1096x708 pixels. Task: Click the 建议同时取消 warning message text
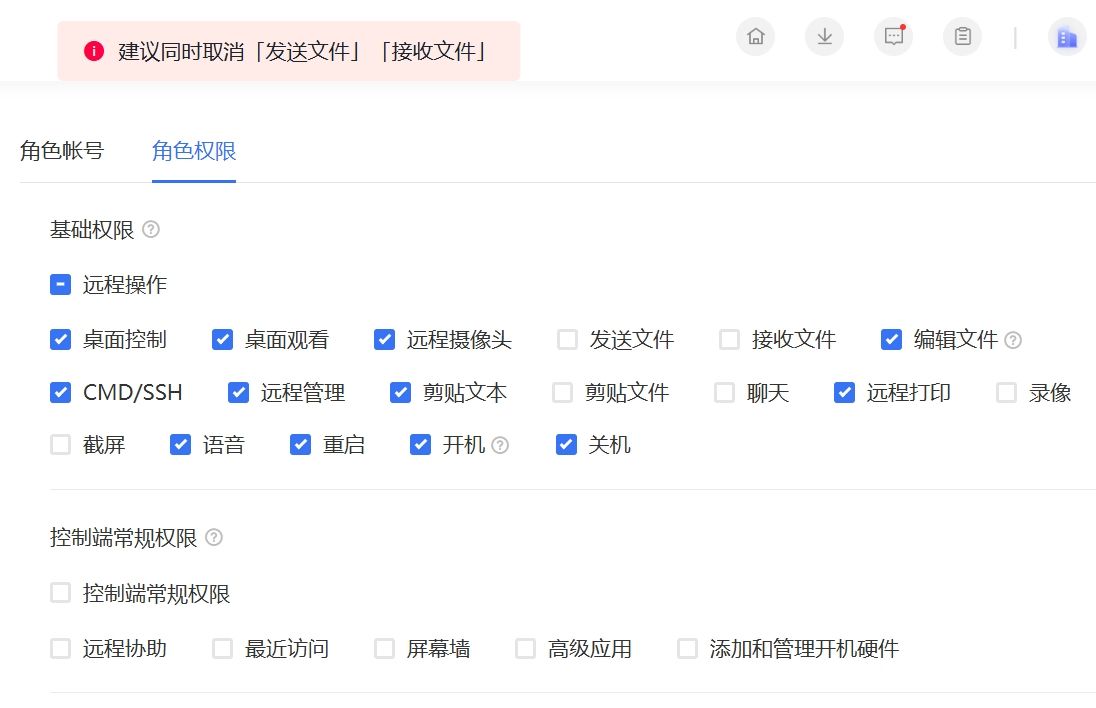click(302, 51)
